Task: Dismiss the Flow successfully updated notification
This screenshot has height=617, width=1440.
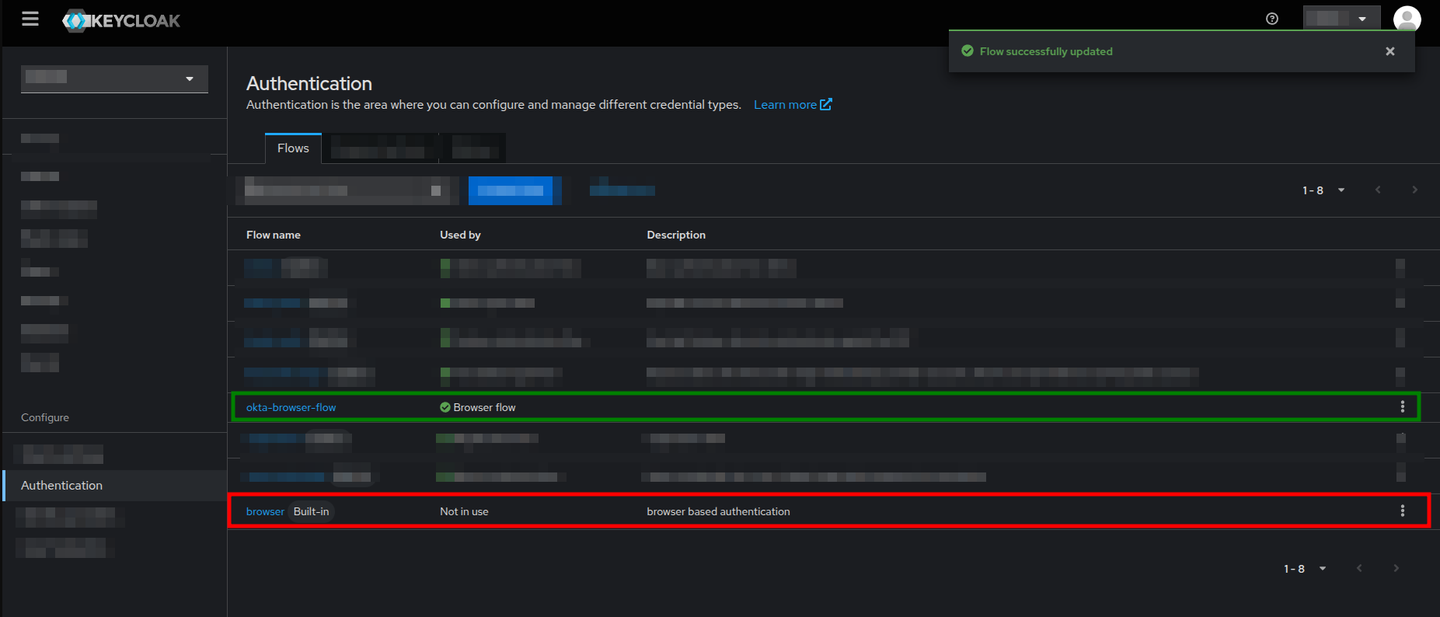Action: pos(1390,51)
